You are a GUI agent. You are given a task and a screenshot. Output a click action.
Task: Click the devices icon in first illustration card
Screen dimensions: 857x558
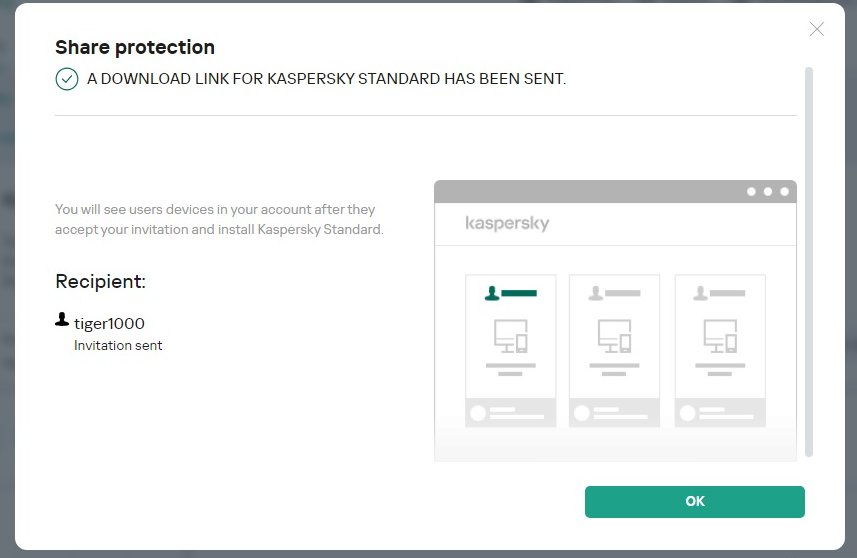(x=511, y=336)
